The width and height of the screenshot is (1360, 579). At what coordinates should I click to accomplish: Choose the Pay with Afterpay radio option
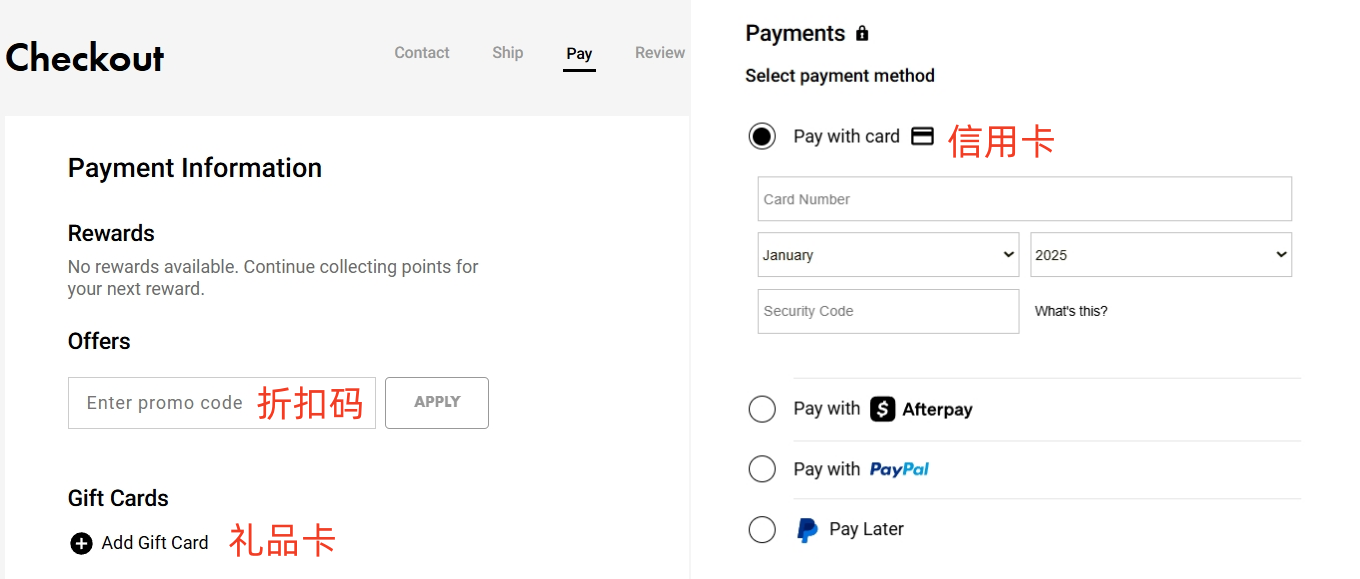(x=762, y=409)
